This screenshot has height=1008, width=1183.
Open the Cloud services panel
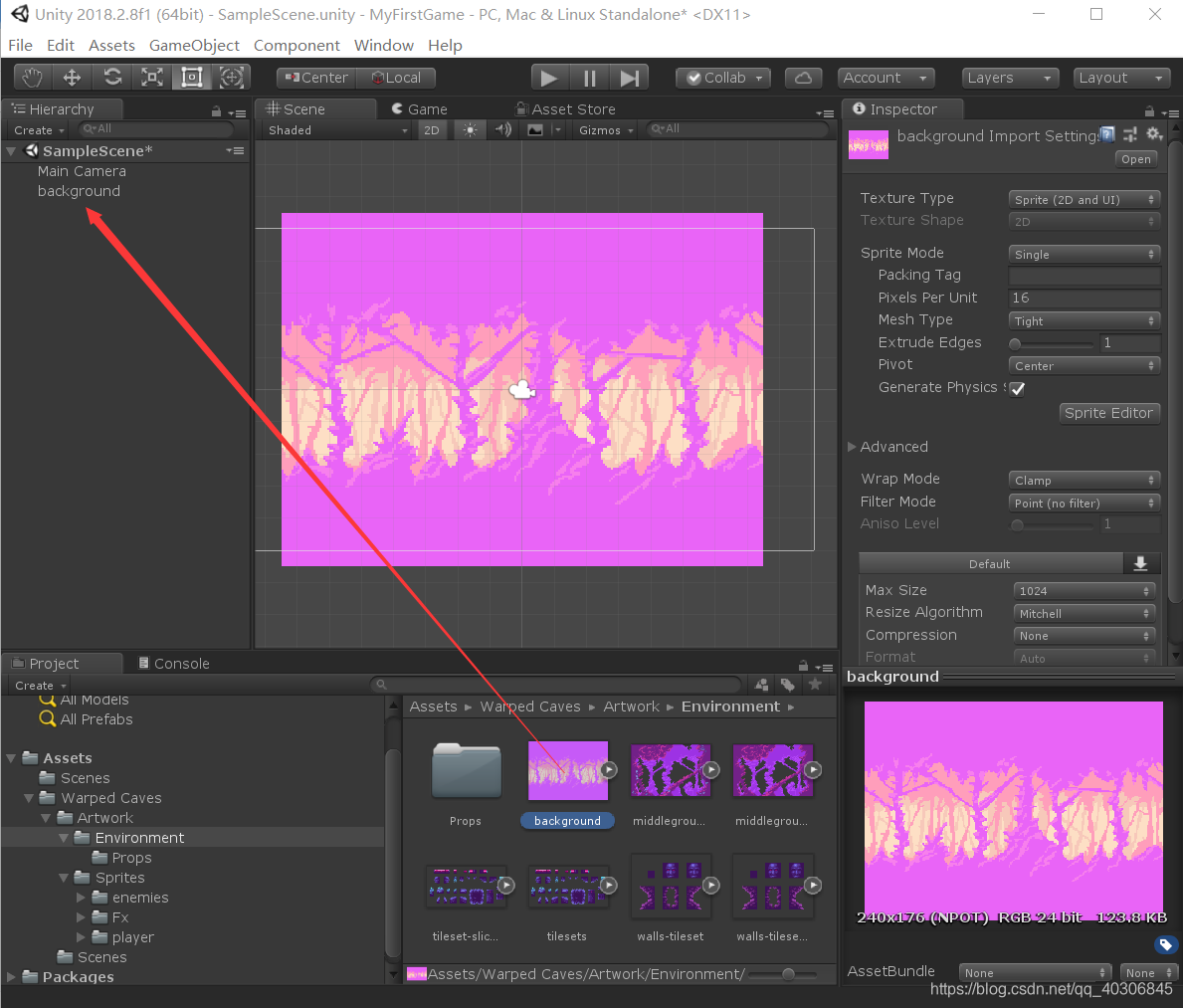(x=804, y=78)
